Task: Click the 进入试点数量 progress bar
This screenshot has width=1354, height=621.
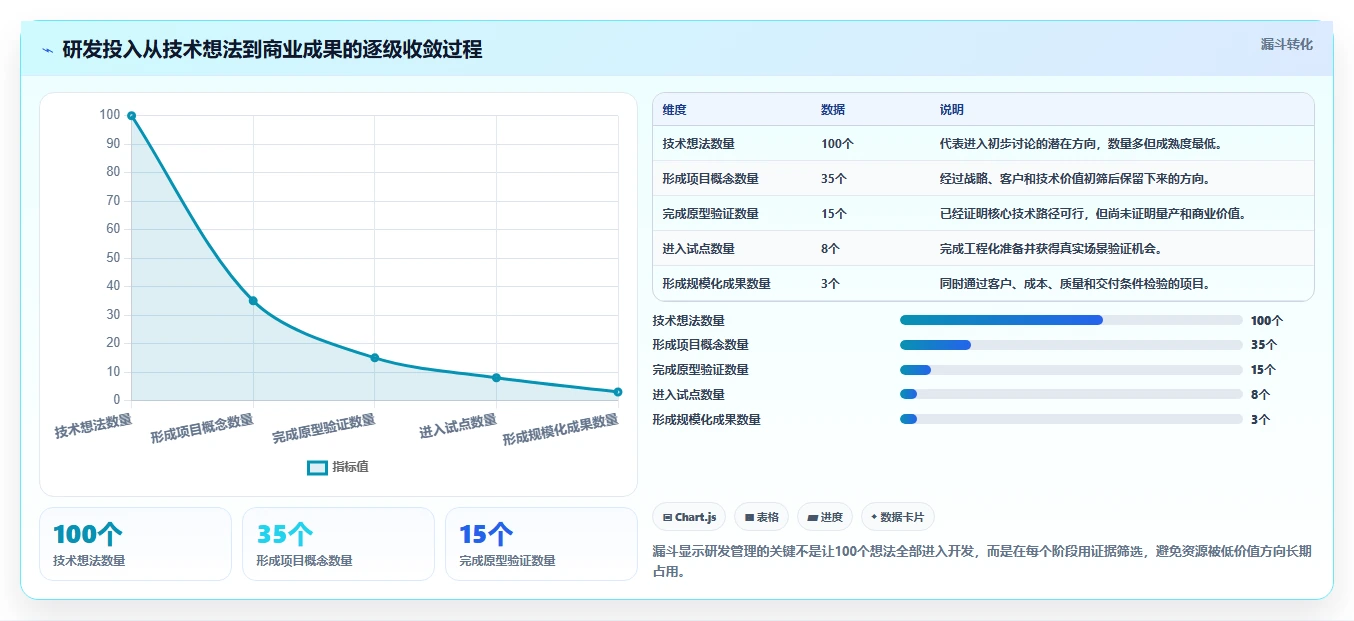Action: point(1071,395)
